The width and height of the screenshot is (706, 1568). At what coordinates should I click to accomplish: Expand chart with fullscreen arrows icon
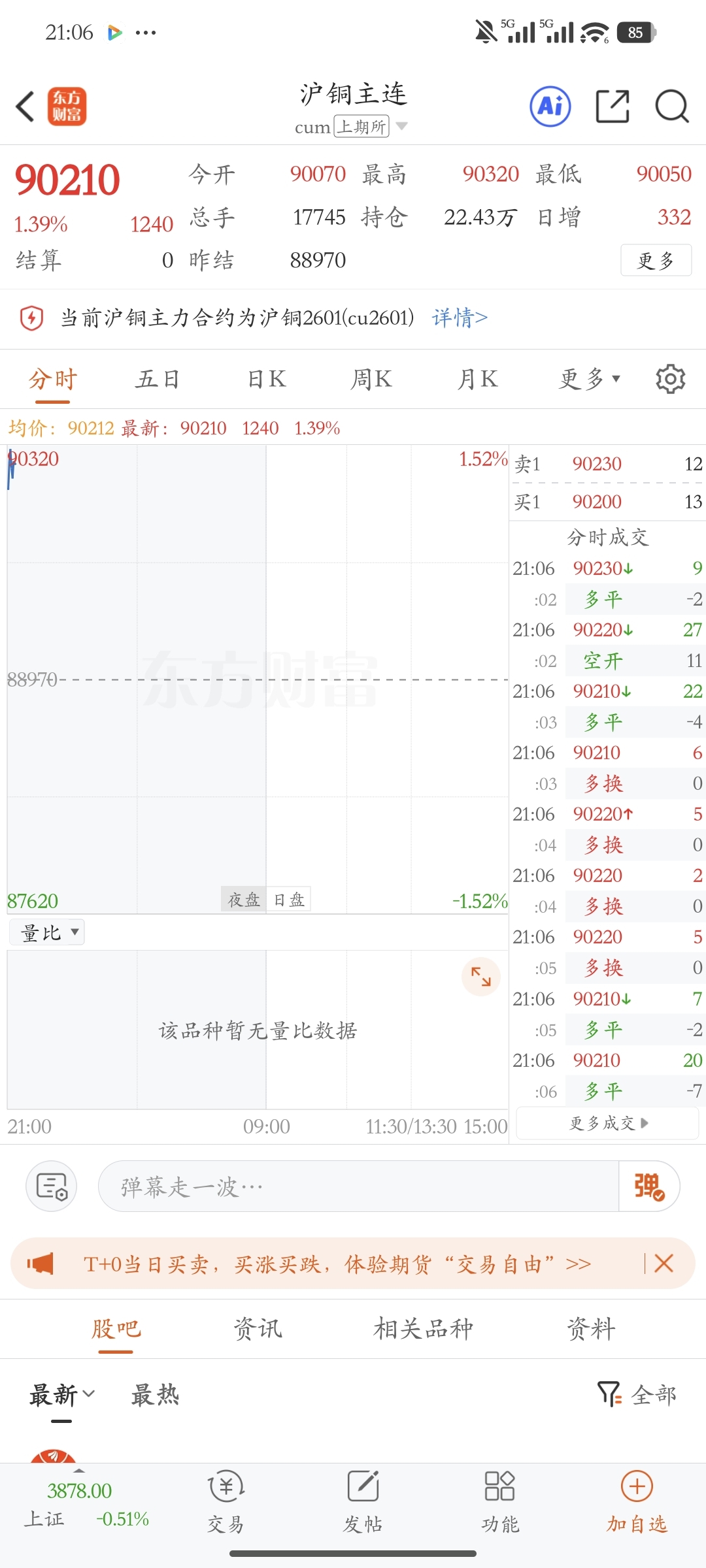pos(481,977)
